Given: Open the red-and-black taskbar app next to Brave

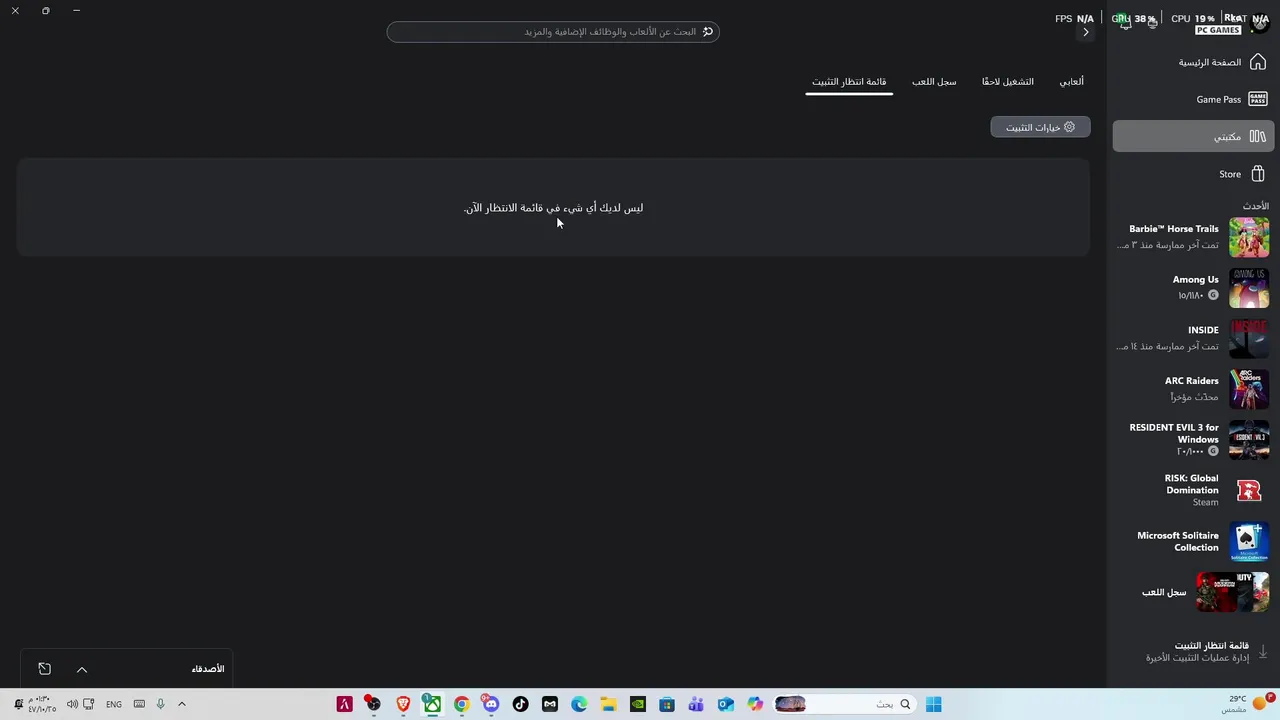Looking at the screenshot, I should click(373, 704).
